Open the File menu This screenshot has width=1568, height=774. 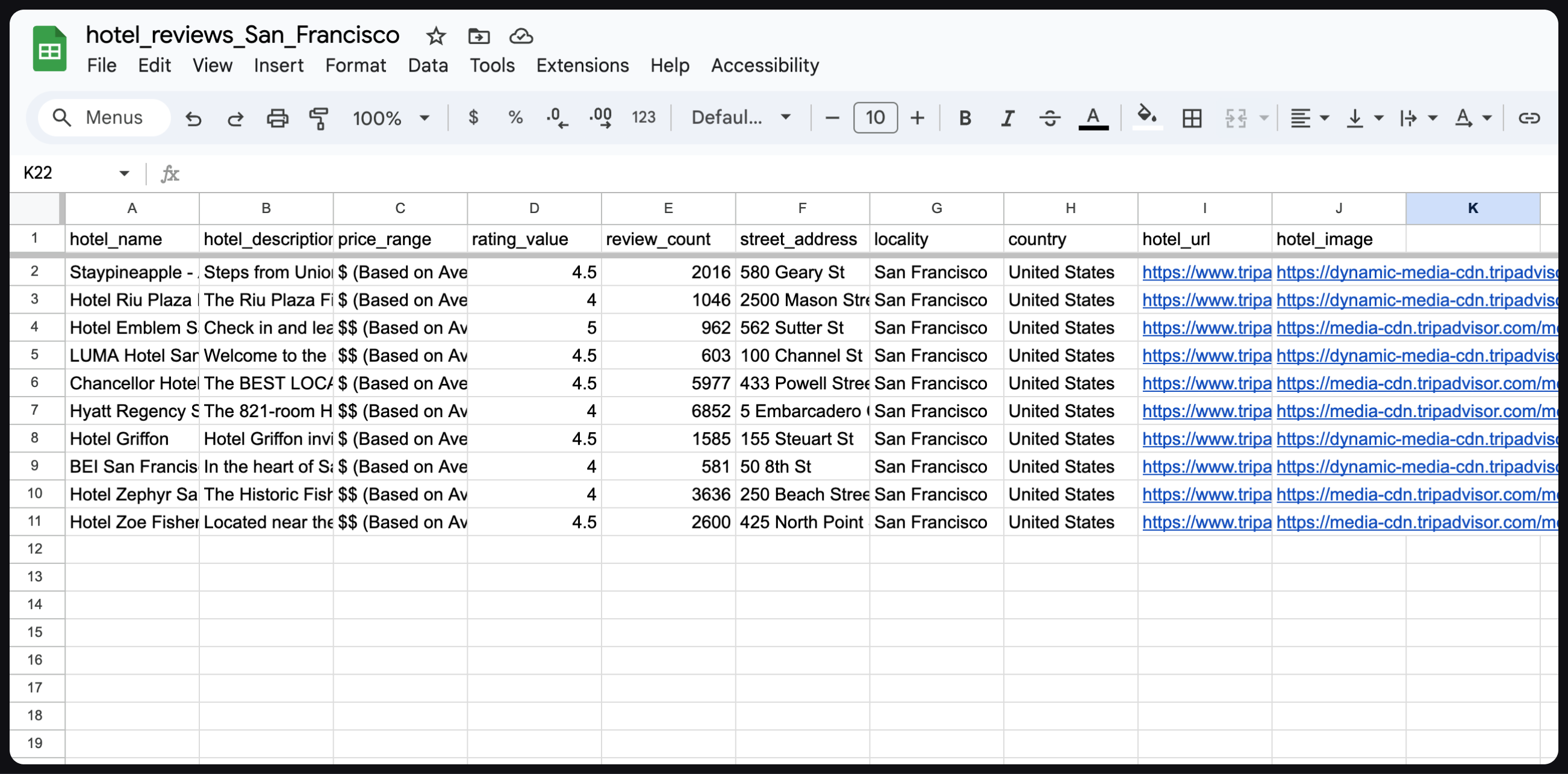(x=102, y=65)
